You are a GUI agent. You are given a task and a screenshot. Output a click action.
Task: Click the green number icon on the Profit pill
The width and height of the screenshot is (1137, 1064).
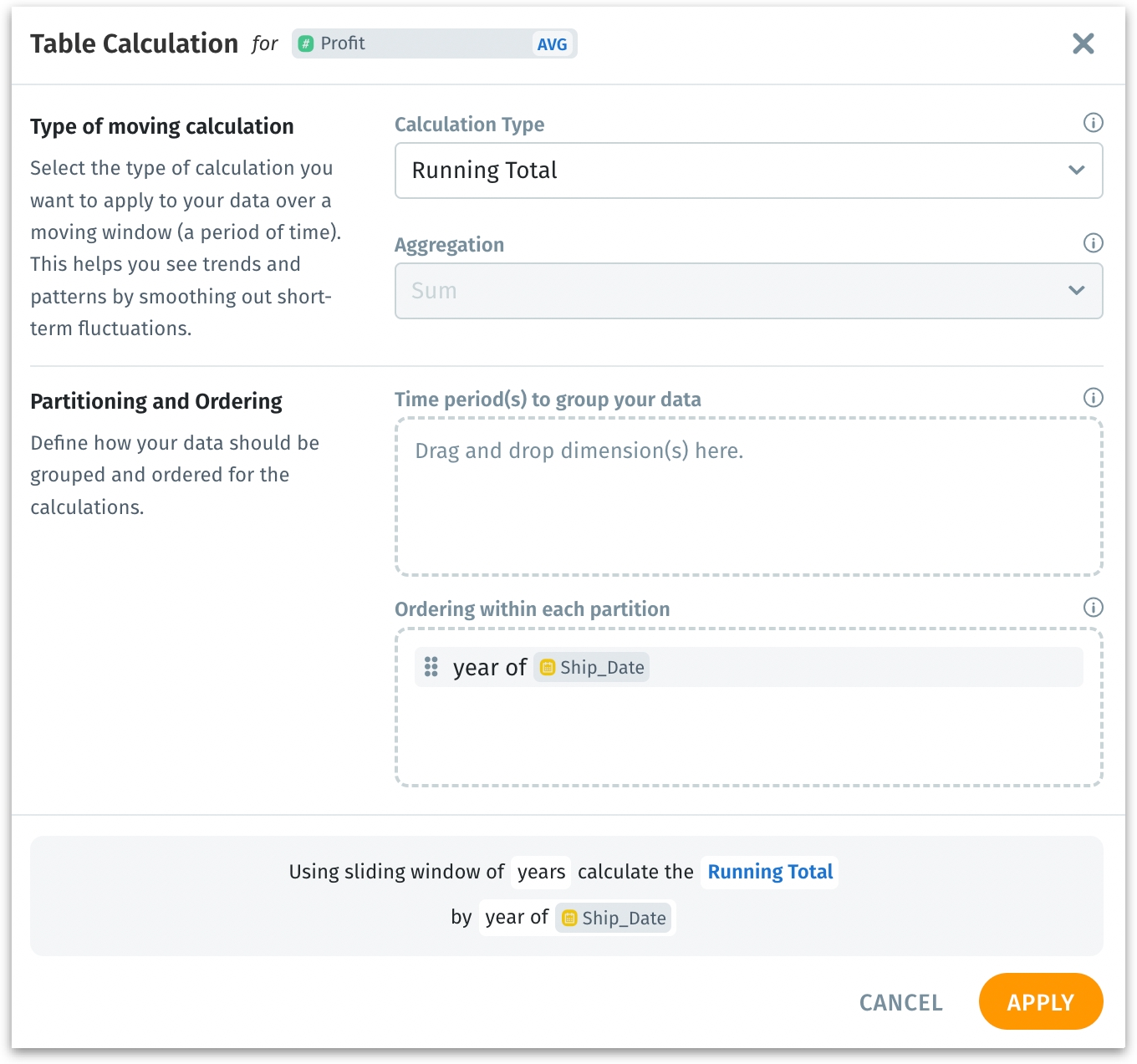pos(306,43)
